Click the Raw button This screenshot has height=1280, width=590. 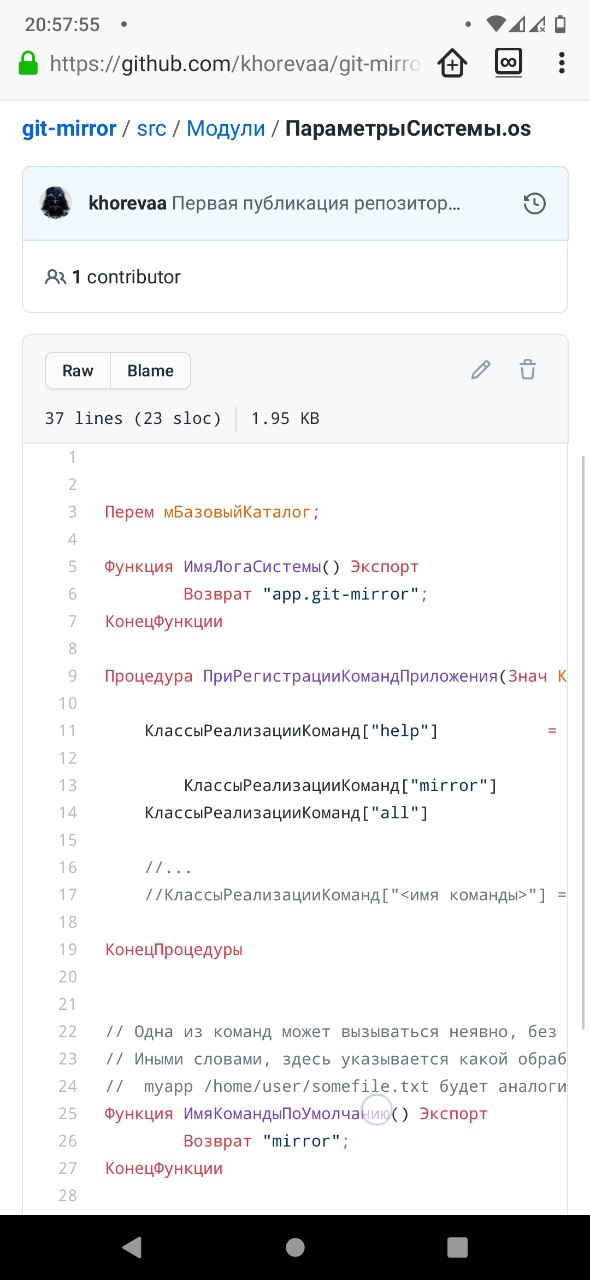pyautogui.click(x=78, y=371)
